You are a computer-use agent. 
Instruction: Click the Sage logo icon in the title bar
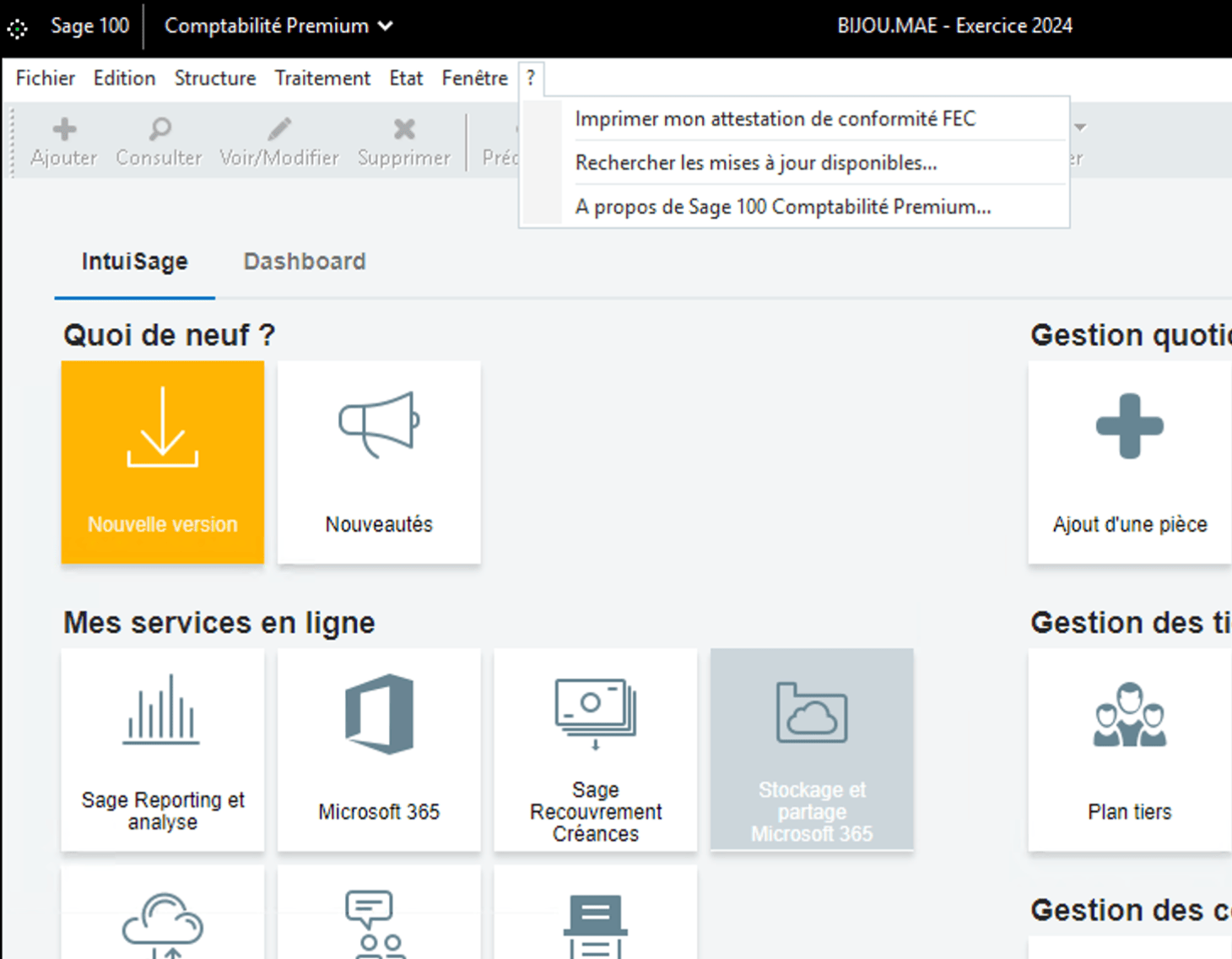click(18, 29)
